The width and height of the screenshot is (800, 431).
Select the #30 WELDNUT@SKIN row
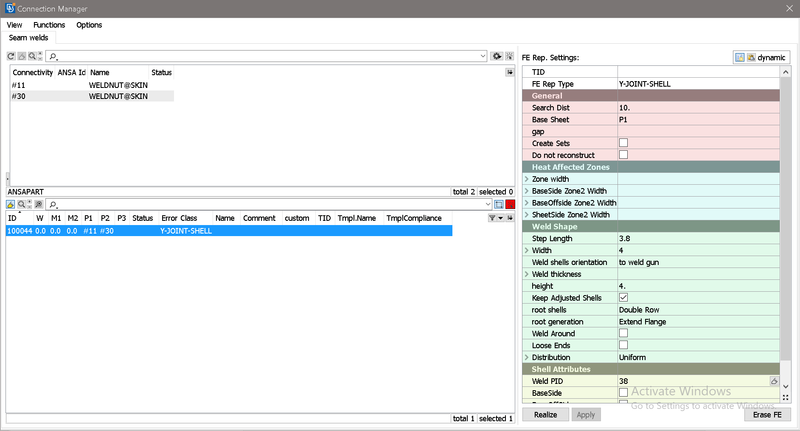[x=92, y=96]
